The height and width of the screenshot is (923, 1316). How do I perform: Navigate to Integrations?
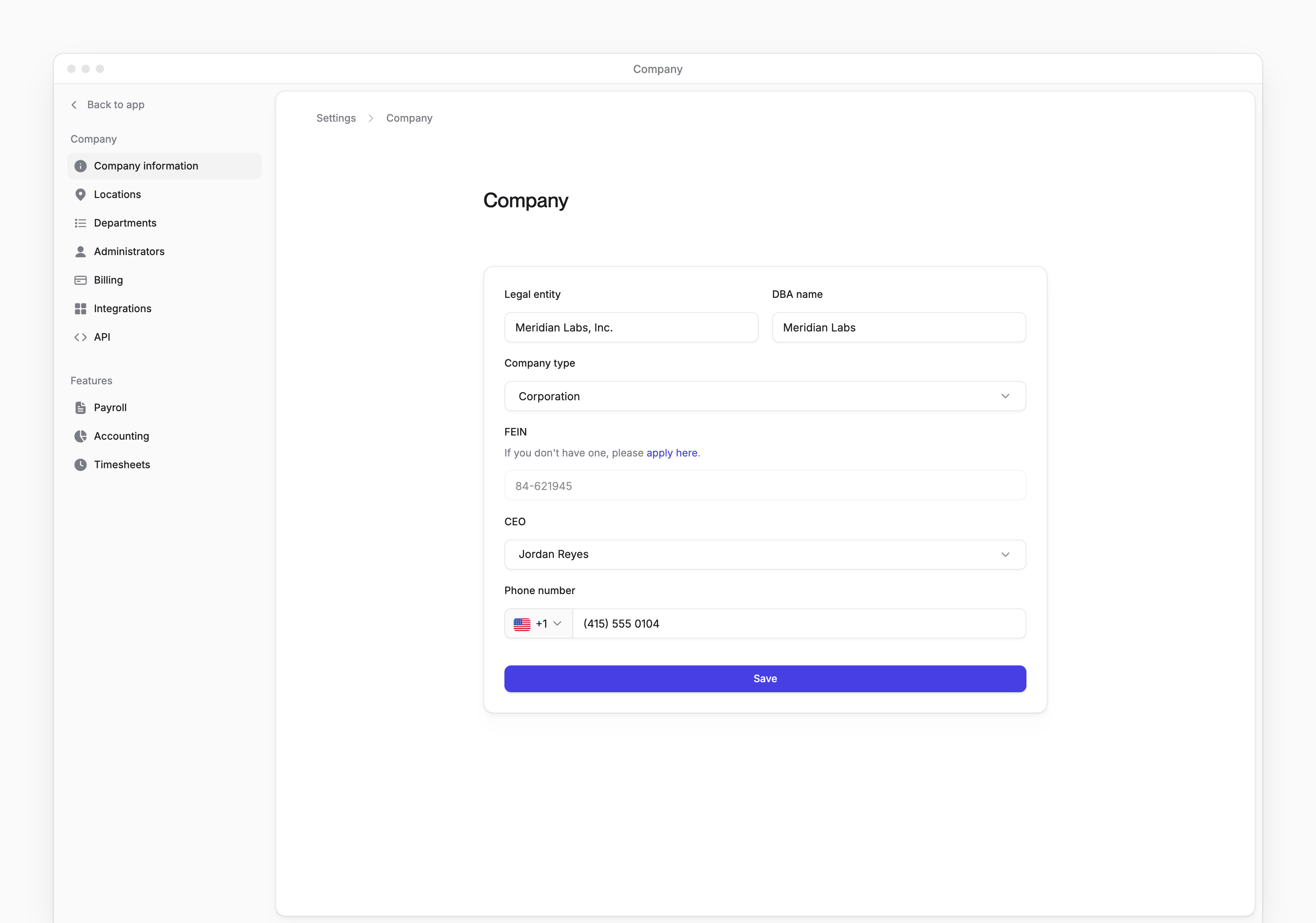click(x=164, y=309)
